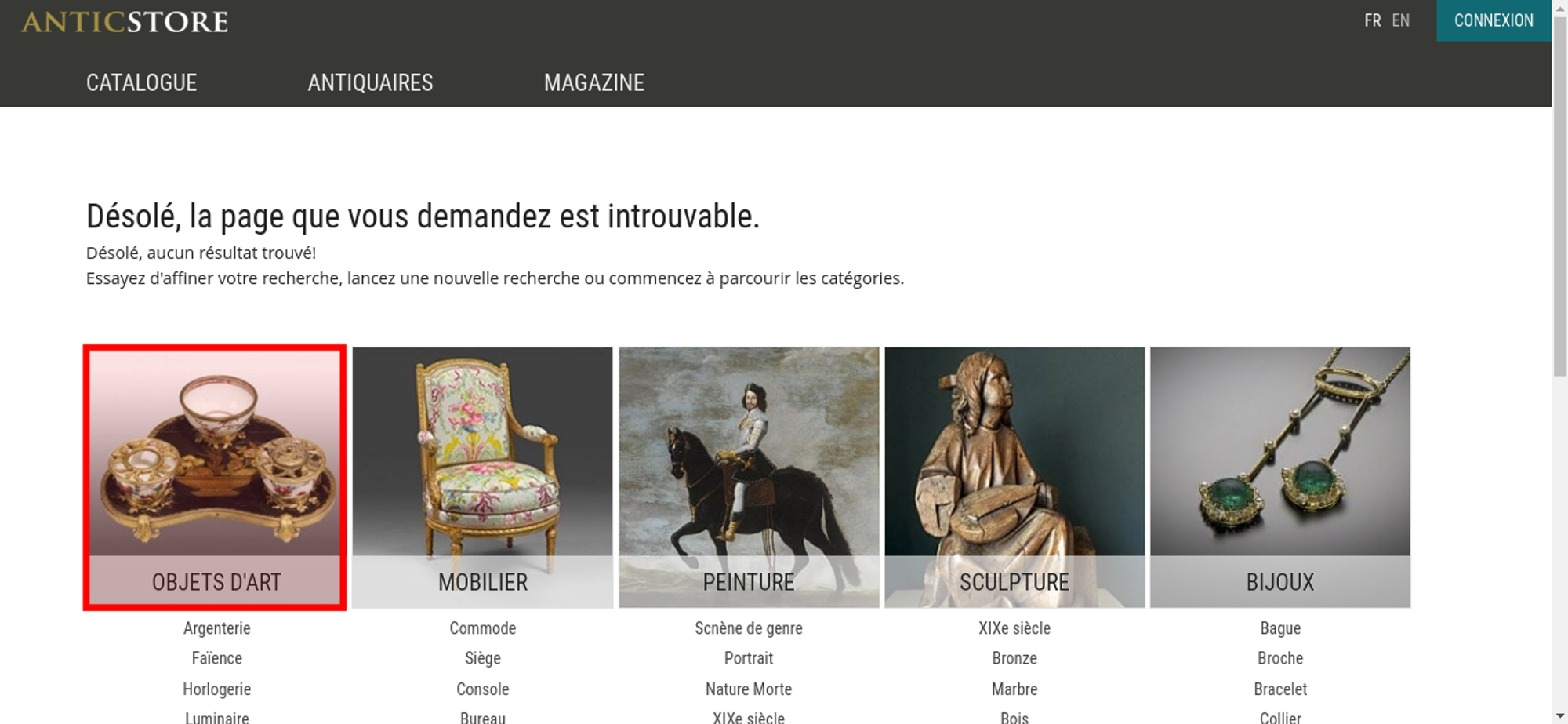Open the Magazine menu item
The width and height of the screenshot is (1568, 724).
(594, 82)
